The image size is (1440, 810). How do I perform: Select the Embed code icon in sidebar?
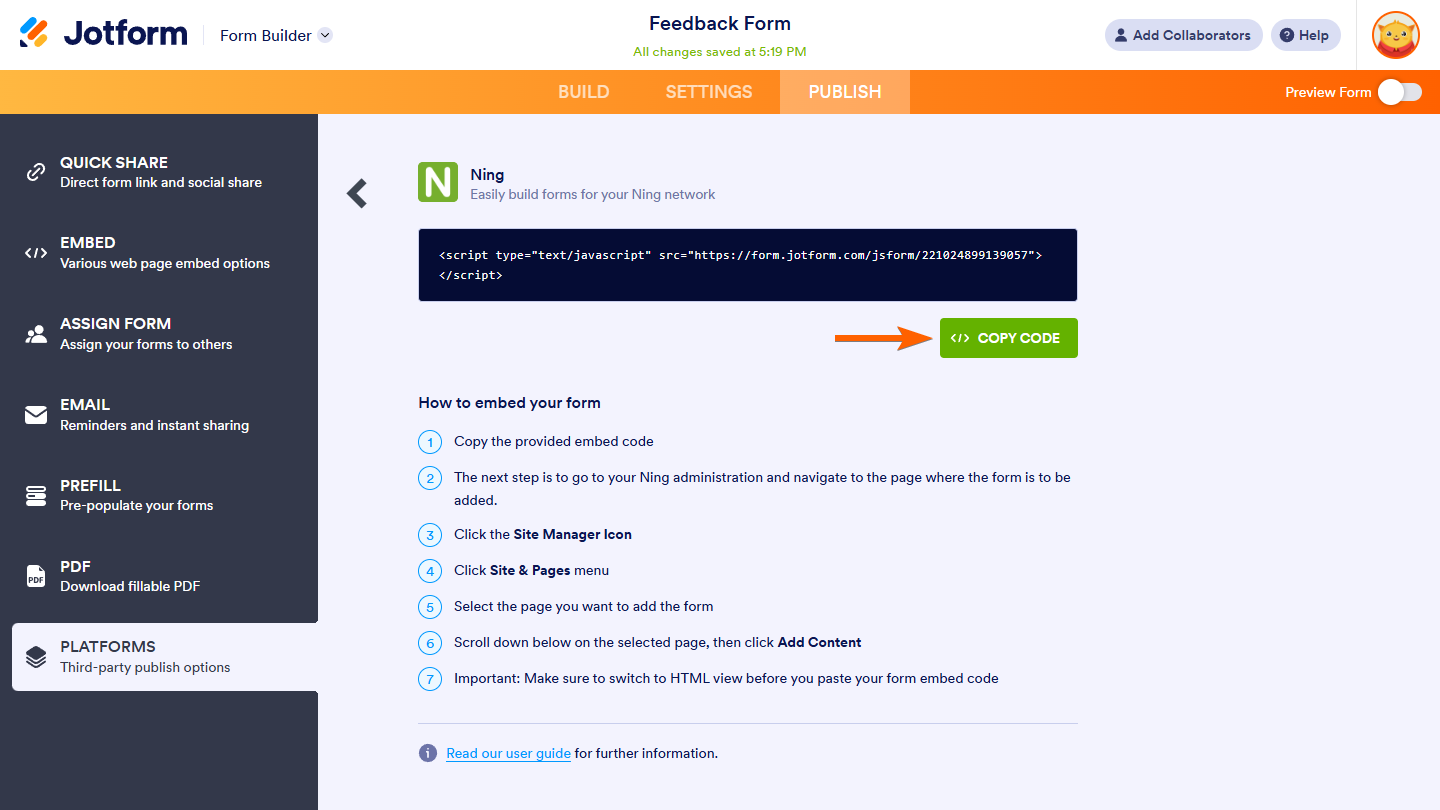[x=36, y=253]
